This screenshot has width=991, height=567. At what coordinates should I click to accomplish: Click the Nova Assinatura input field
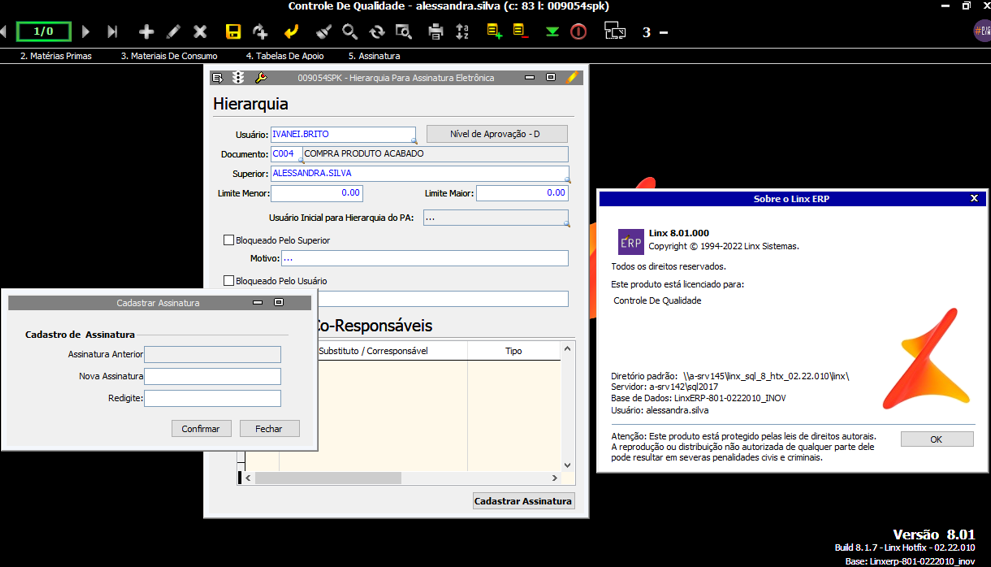[x=212, y=376]
